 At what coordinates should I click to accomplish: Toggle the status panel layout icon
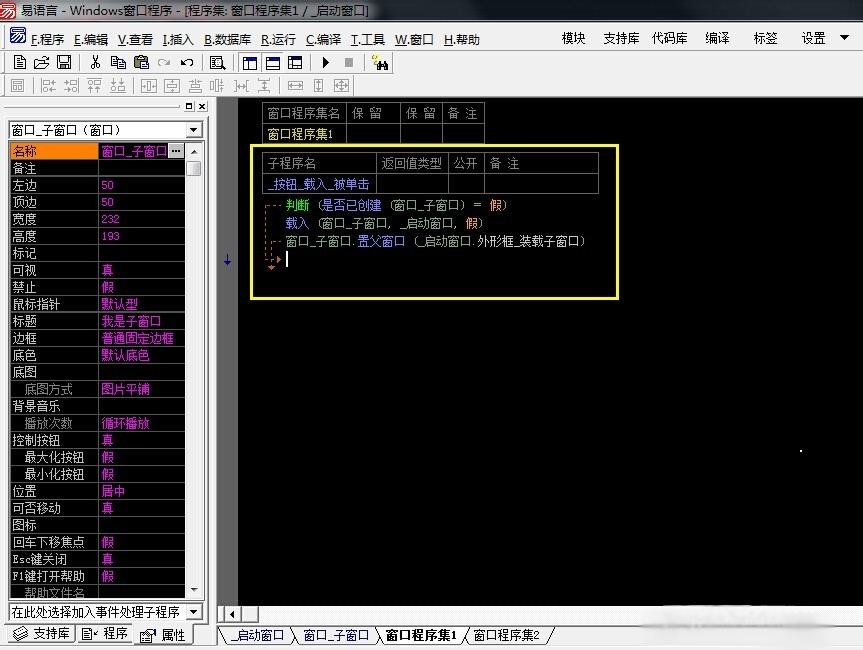point(272,63)
